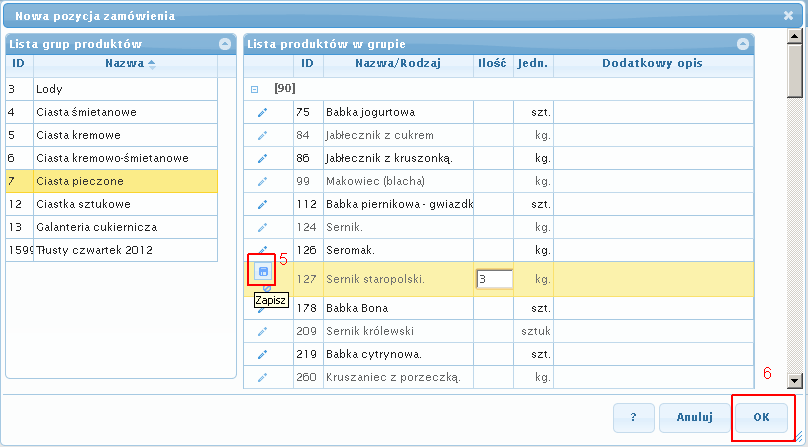This screenshot has height=447, width=808.
Task: Edit the Makowiec (blacha) row
Action: (x=262, y=181)
